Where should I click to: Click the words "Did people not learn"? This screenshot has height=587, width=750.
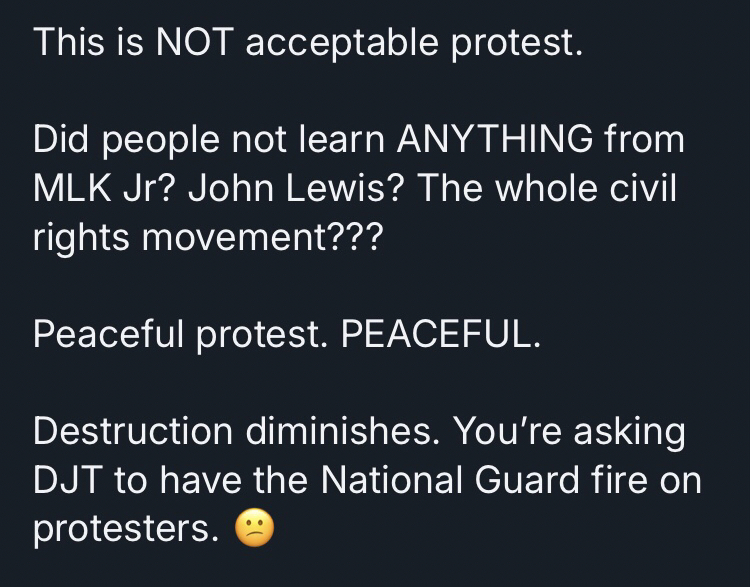210,141
